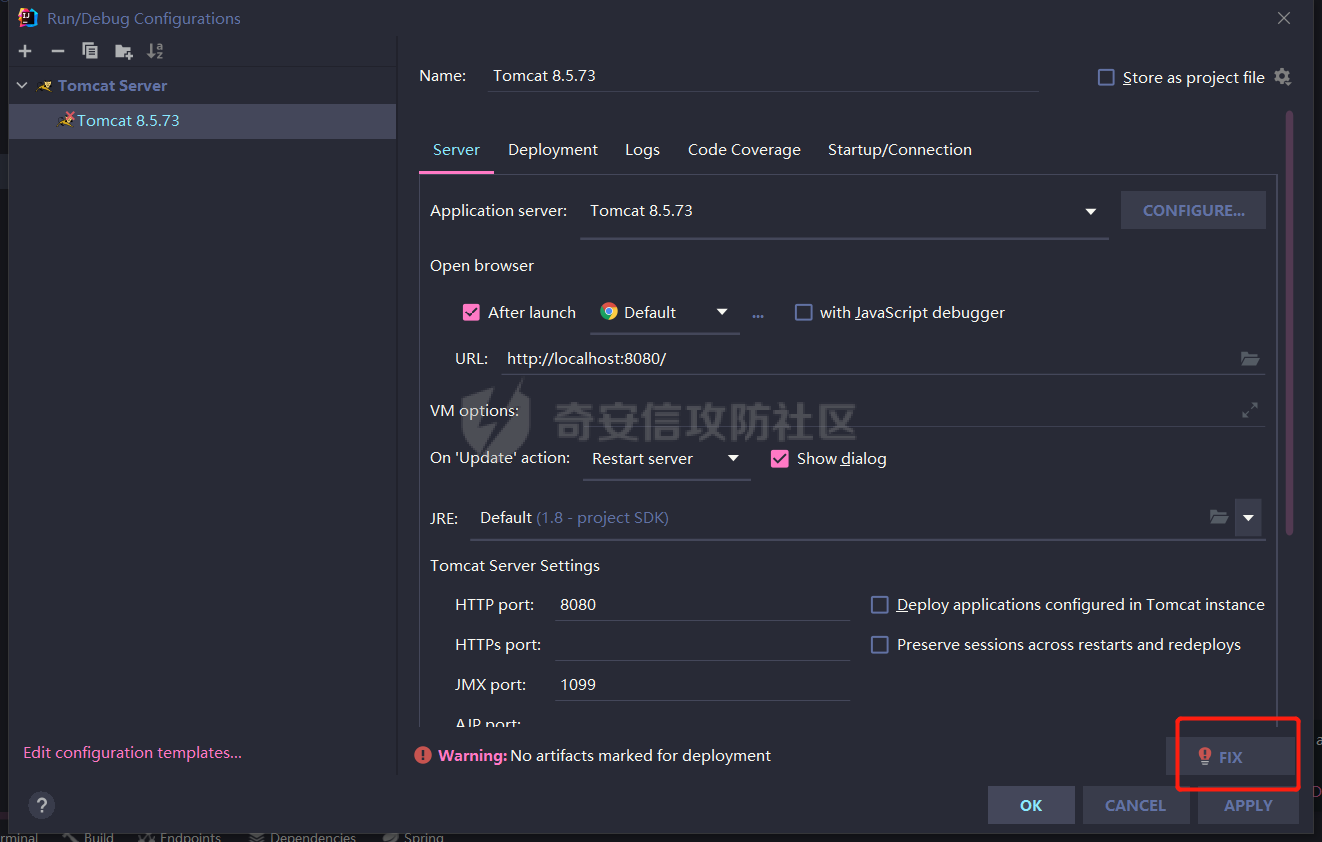Image resolution: width=1322 pixels, height=842 pixels.
Task: Uncheck After launch checkbox
Action: click(471, 312)
